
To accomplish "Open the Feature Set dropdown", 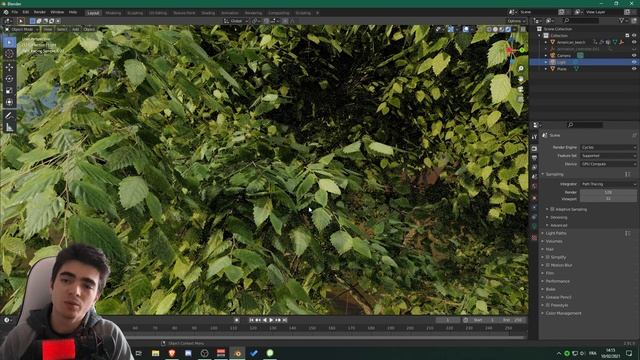I will 608,156.
